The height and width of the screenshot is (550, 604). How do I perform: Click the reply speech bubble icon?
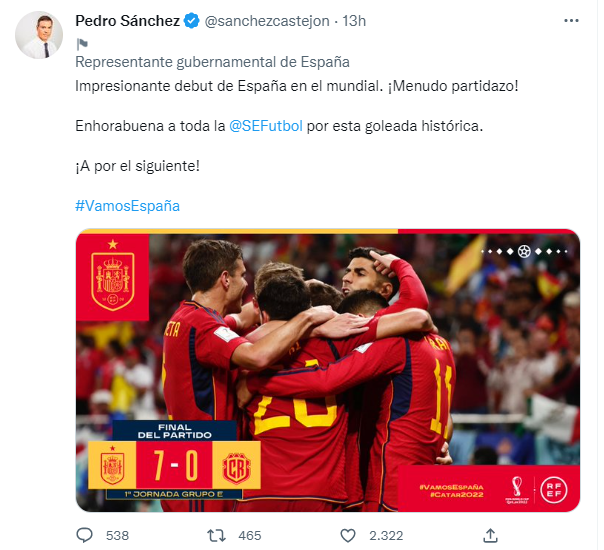point(84,535)
